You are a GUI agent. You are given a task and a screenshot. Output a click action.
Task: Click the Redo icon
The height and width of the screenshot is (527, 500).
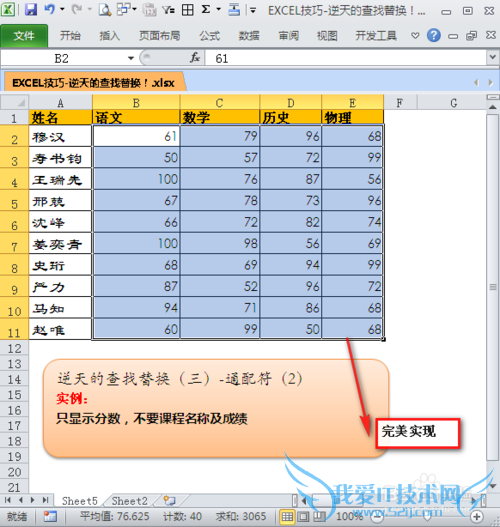point(77,9)
